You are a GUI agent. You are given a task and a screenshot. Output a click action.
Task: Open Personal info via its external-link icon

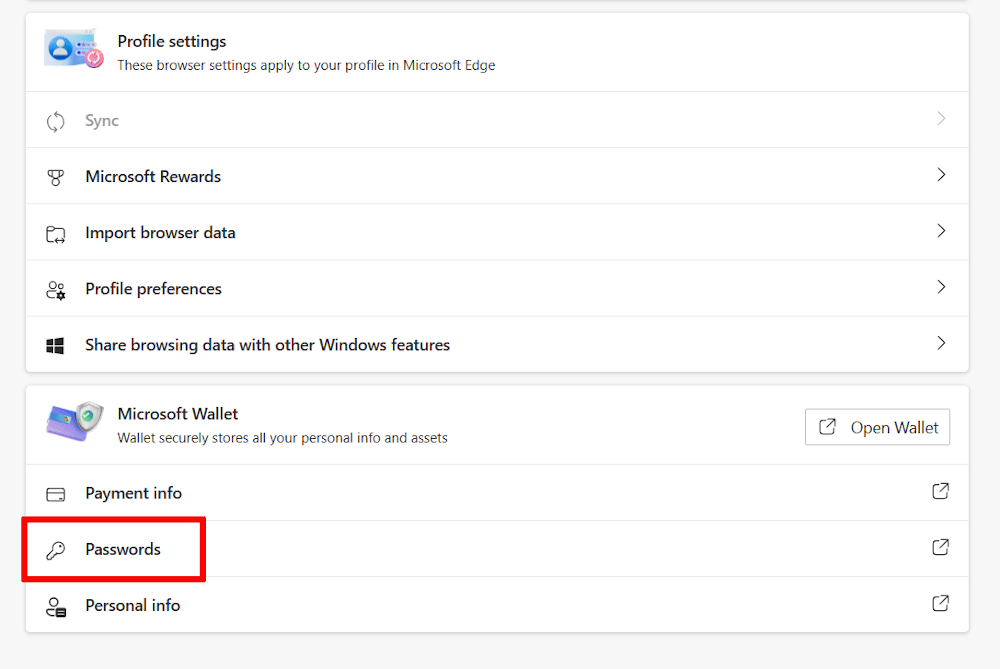(941, 603)
